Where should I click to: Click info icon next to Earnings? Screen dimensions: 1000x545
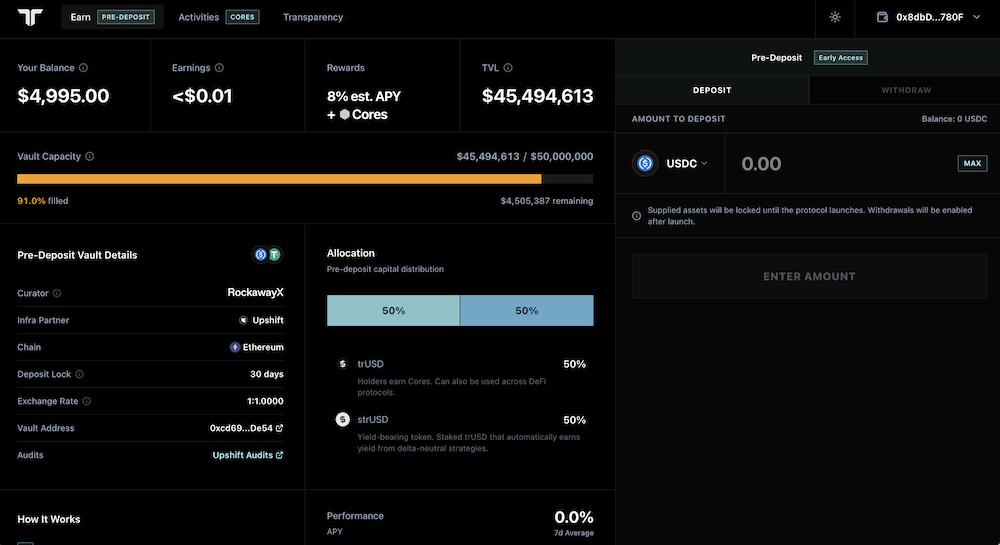[x=219, y=68]
